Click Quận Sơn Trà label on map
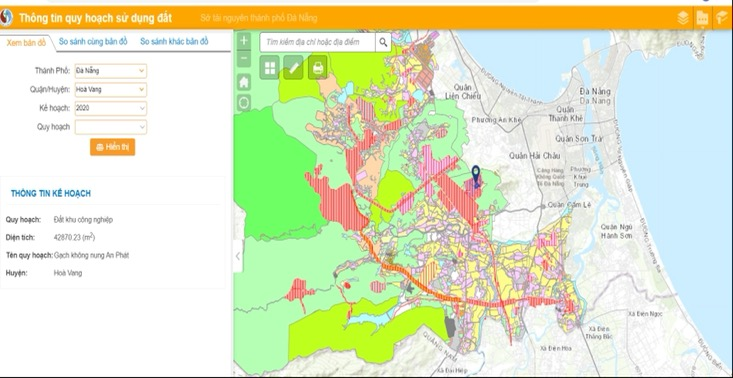 (x=579, y=139)
